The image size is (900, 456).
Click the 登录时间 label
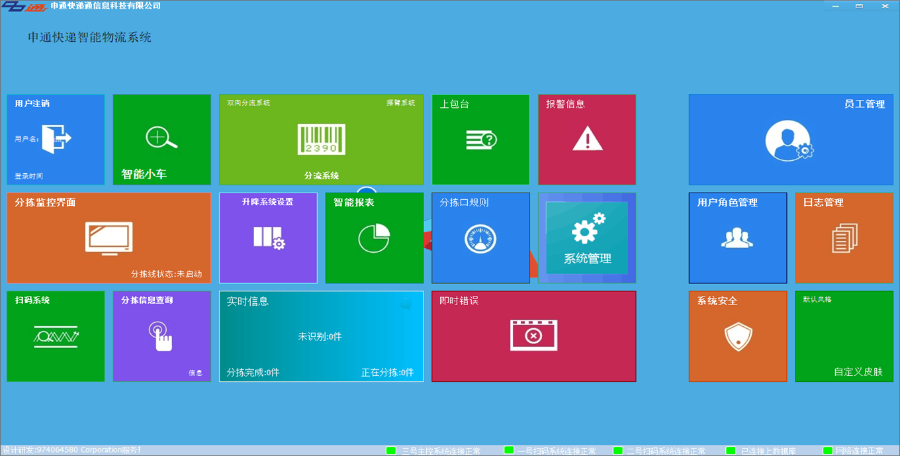(29, 176)
